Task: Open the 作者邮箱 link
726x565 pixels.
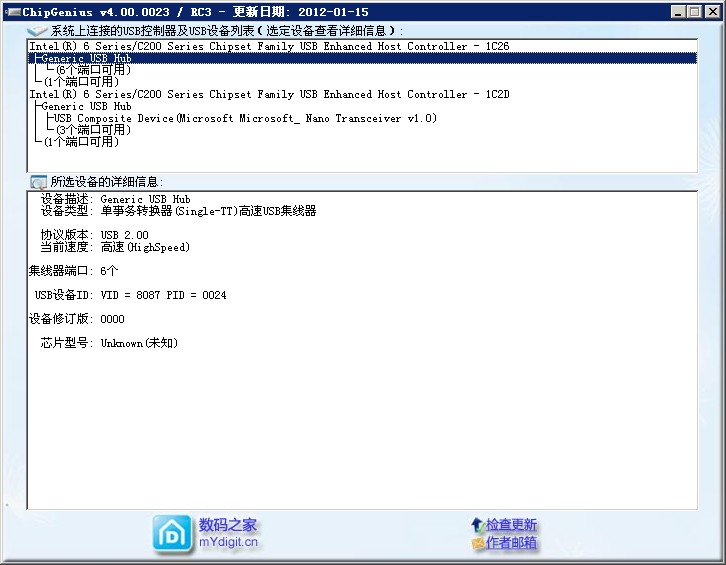Action: (x=511, y=542)
